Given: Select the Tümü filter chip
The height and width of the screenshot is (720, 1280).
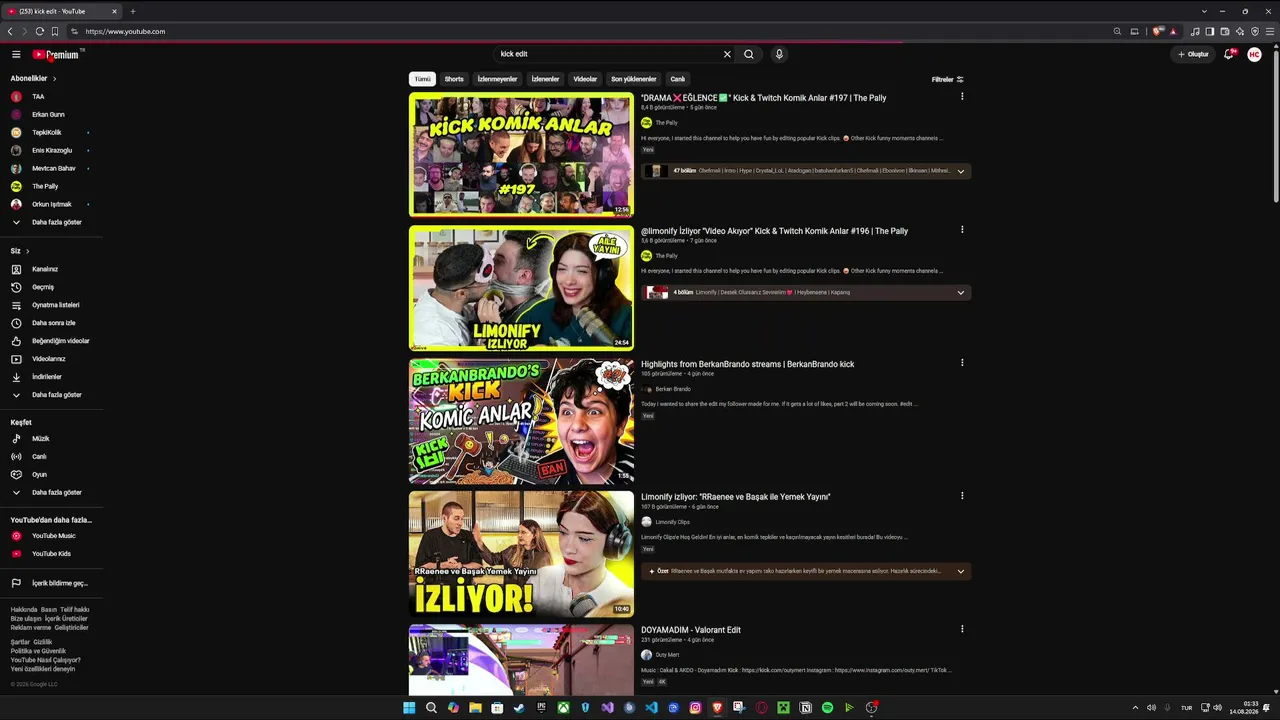Looking at the screenshot, I should [423, 79].
